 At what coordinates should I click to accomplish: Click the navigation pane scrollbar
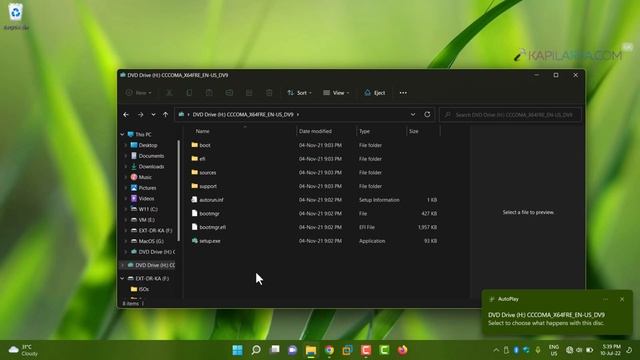[178, 191]
